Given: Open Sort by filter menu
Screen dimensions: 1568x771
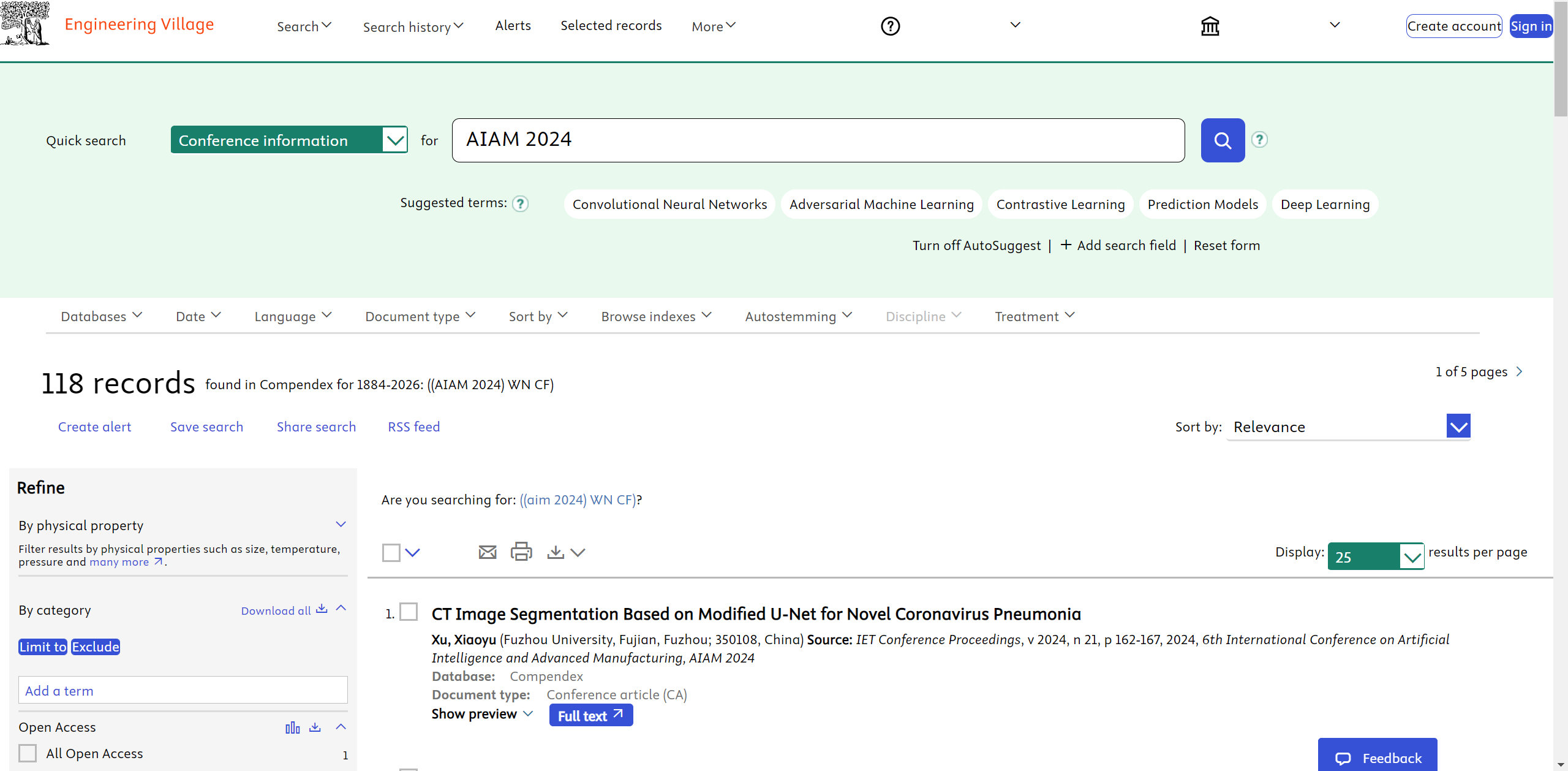Looking at the screenshot, I should click(x=538, y=316).
